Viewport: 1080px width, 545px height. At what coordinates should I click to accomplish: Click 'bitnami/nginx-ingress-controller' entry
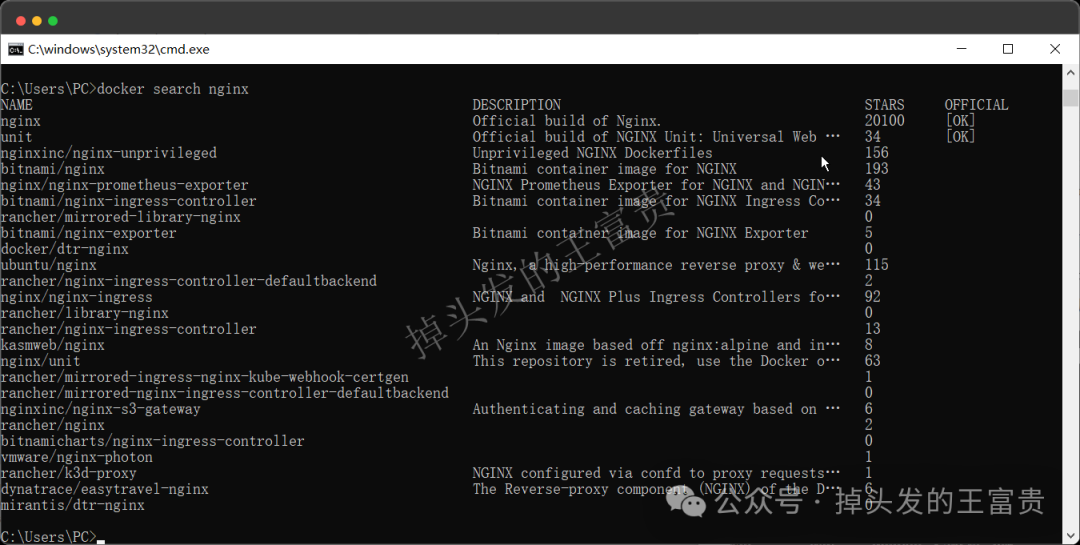pos(129,201)
